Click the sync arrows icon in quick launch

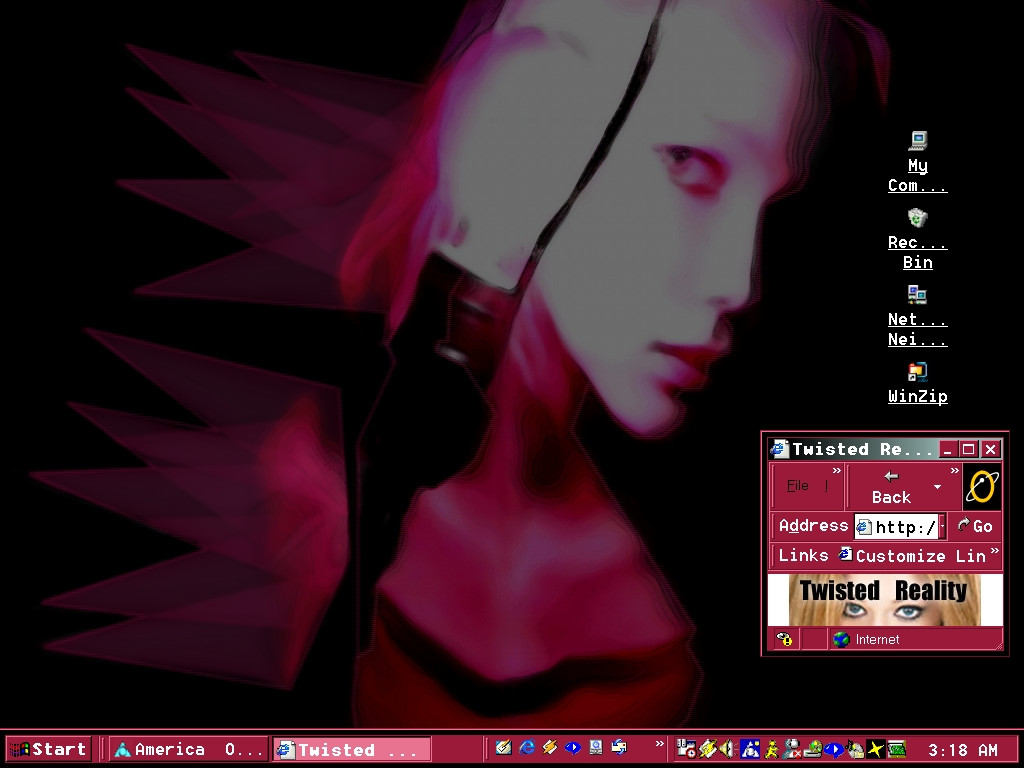tap(619, 747)
